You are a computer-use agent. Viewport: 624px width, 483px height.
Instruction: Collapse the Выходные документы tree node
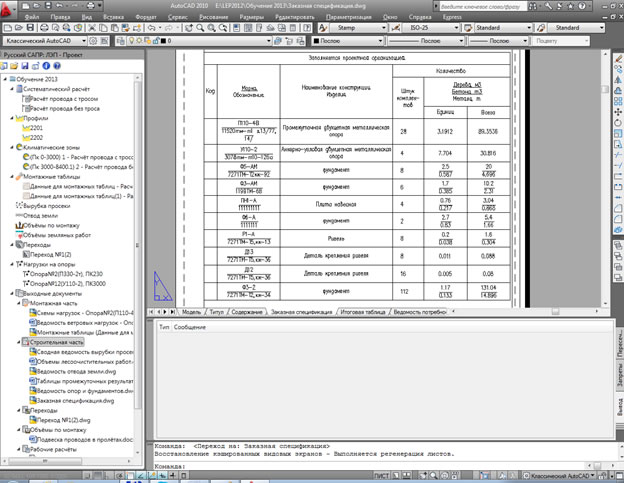click(12, 294)
